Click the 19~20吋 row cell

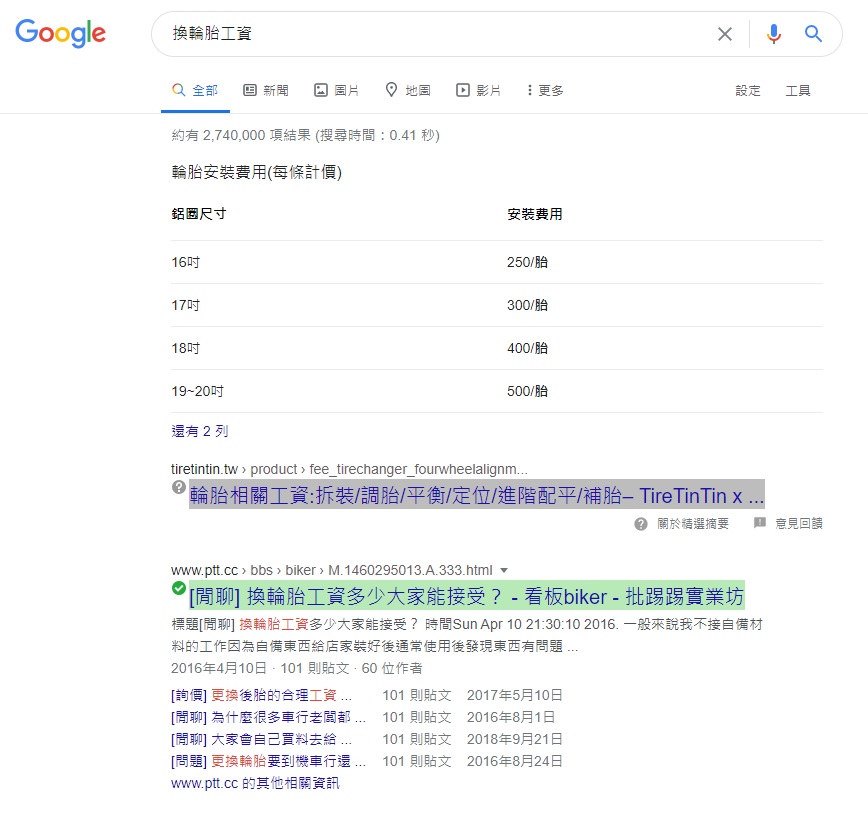(198, 391)
